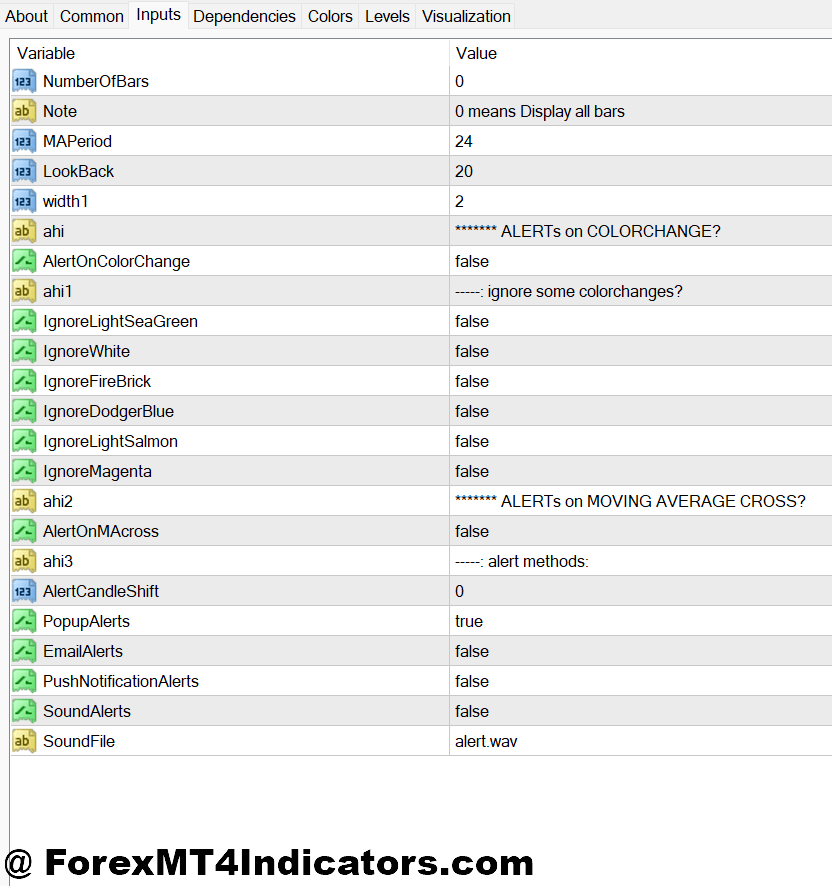832x886 pixels.
Task: Click the 123 icon beside NumberOfBars
Action: tap(24, 81)
